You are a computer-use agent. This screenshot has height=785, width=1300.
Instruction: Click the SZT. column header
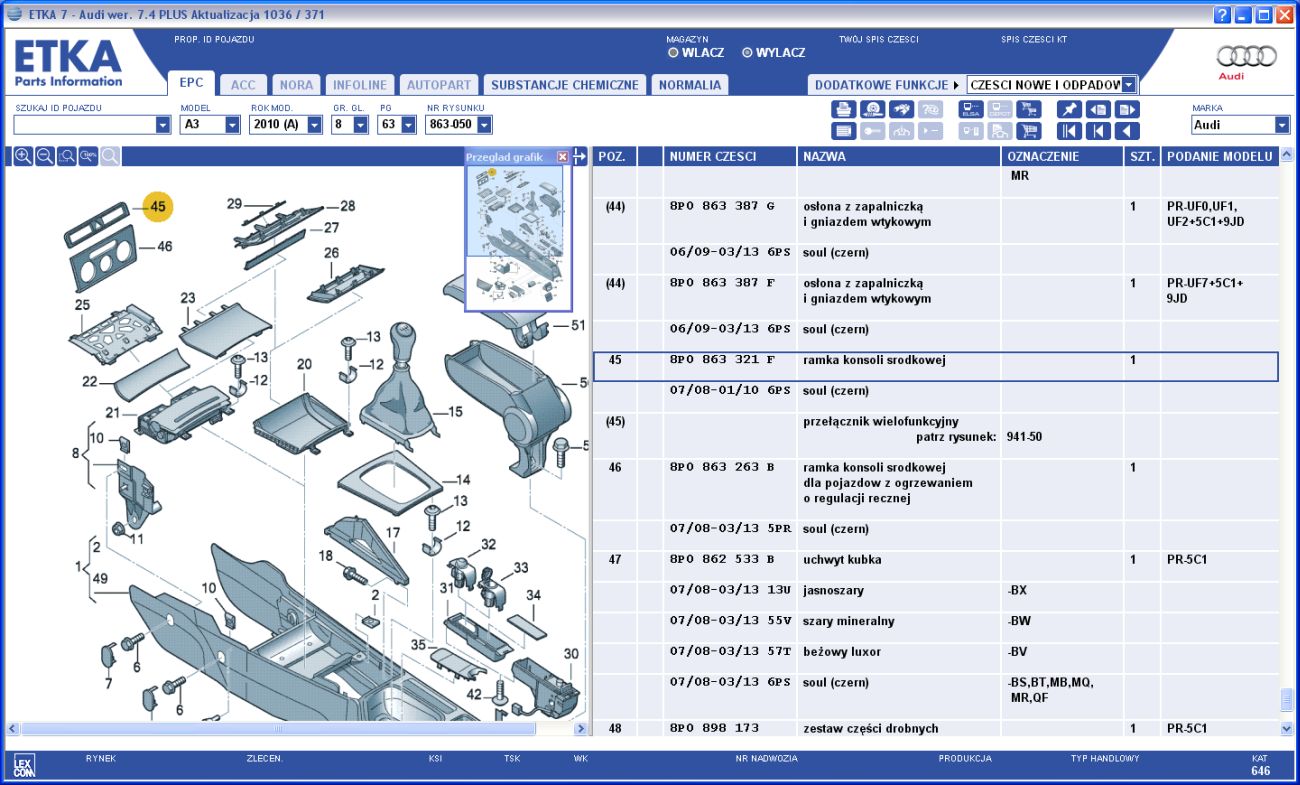coord(1143,156)
